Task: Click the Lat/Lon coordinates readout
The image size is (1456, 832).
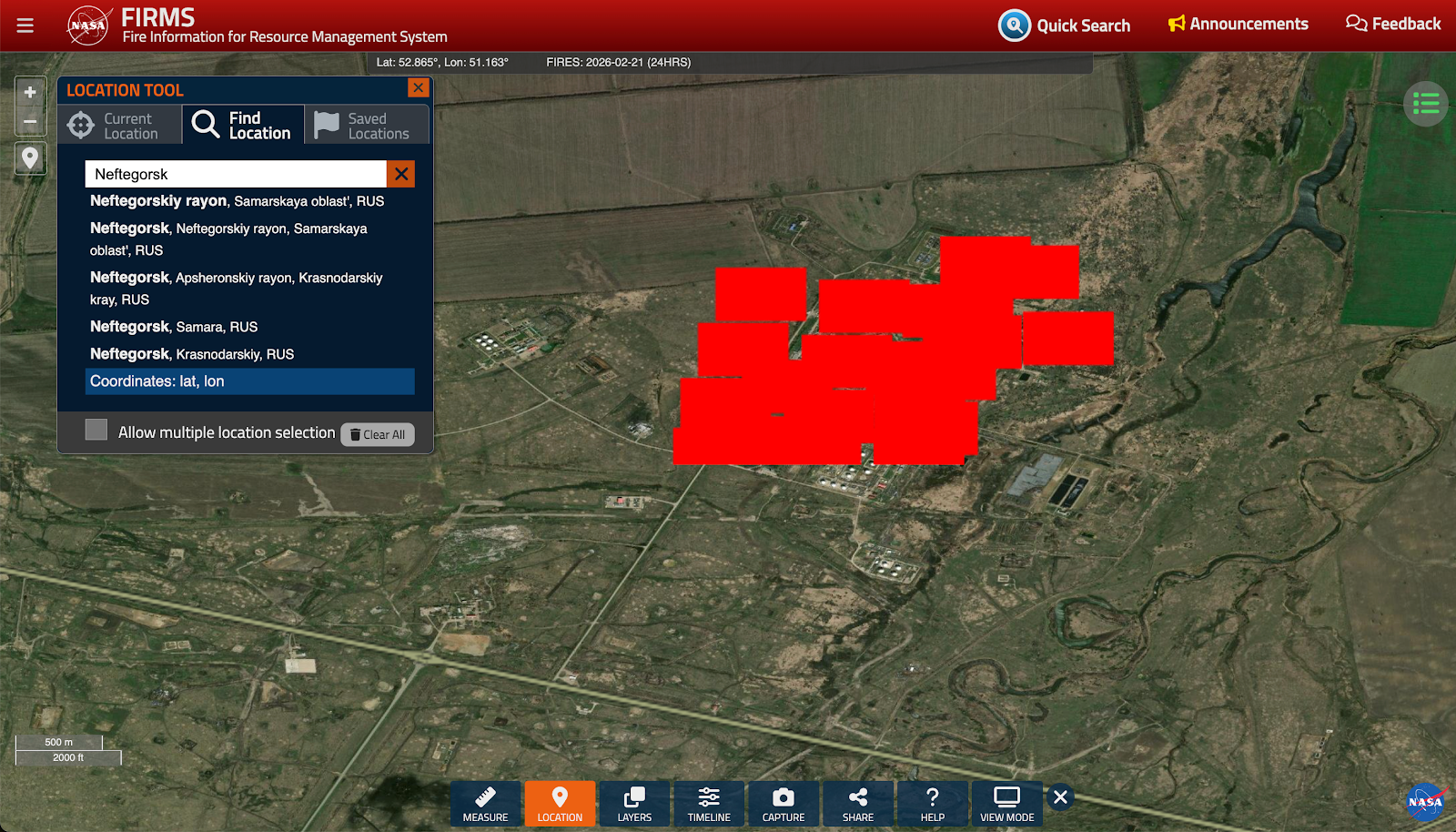Action: (442, 62)
